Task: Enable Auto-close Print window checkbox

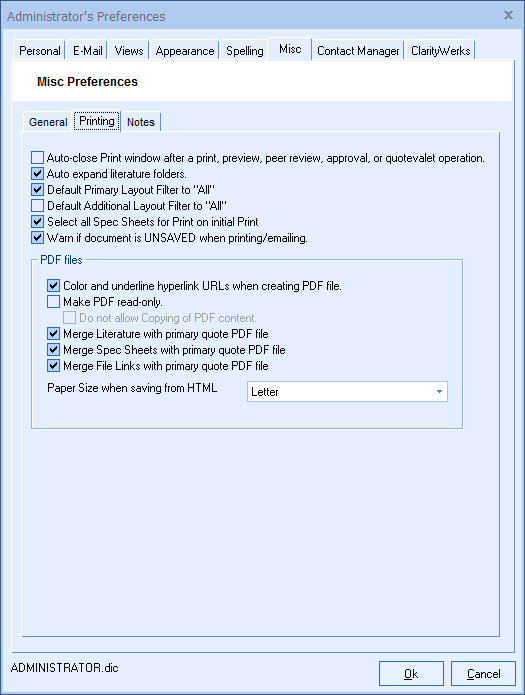Action: pyautogui.click(x=37, y=158)
